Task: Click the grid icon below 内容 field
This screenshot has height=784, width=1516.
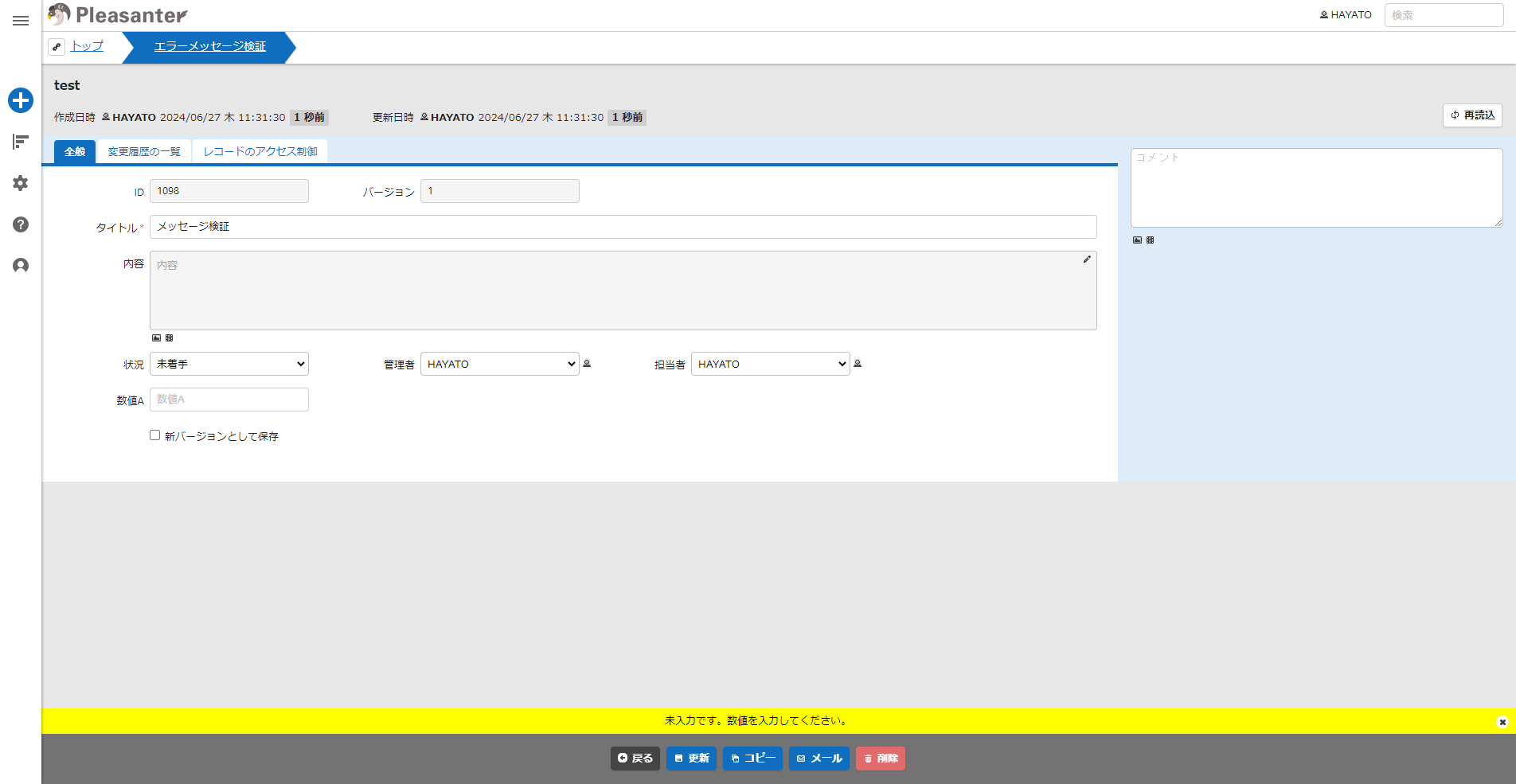Action: [169, 338]
